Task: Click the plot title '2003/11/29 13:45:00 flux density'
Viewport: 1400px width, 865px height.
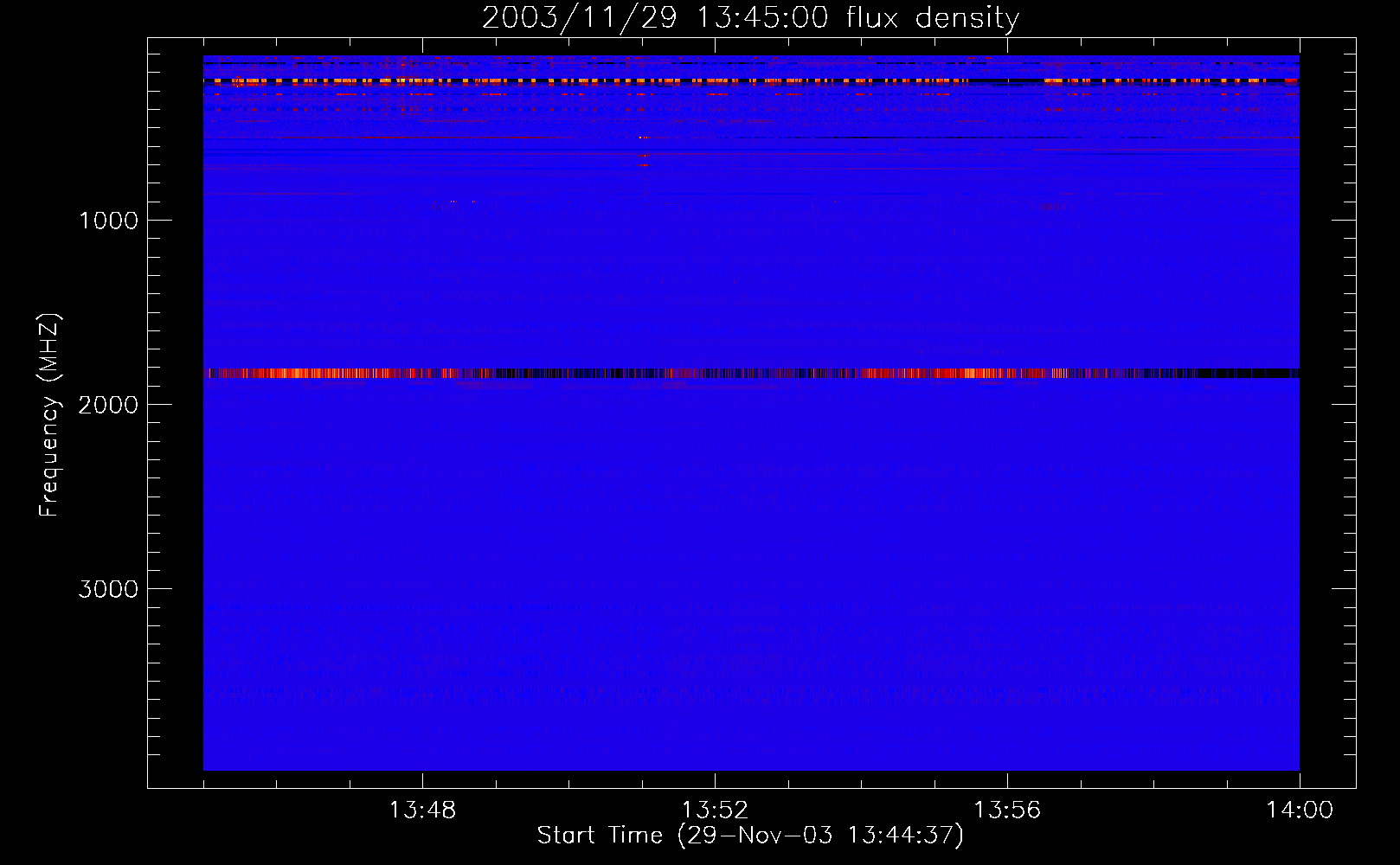Action: point(750,18)
